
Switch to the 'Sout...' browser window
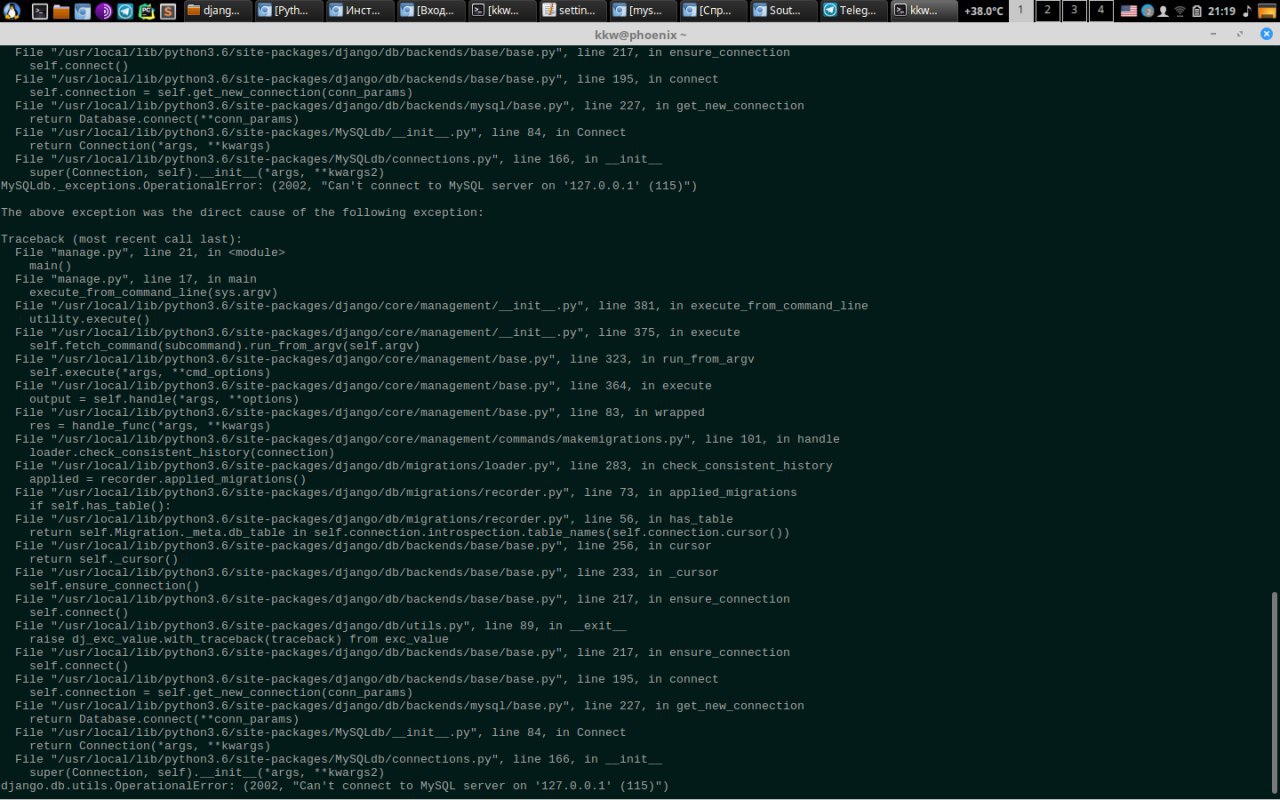[785, 11]
